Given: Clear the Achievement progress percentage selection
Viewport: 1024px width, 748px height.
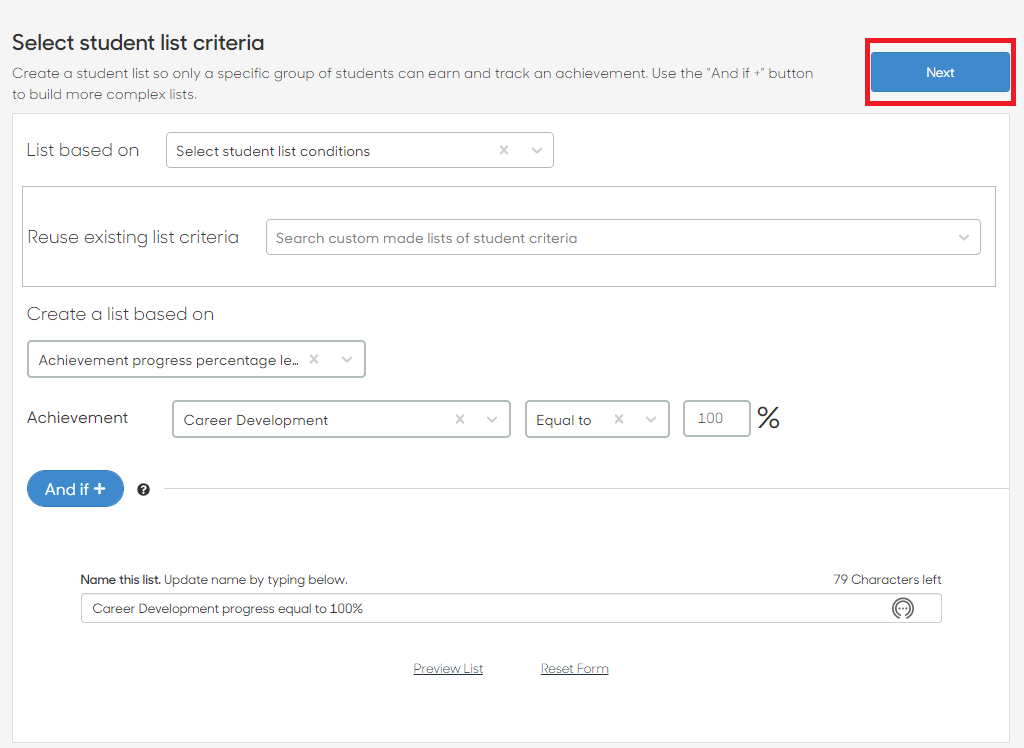Looking at the screenshot, I should point(314,359).
